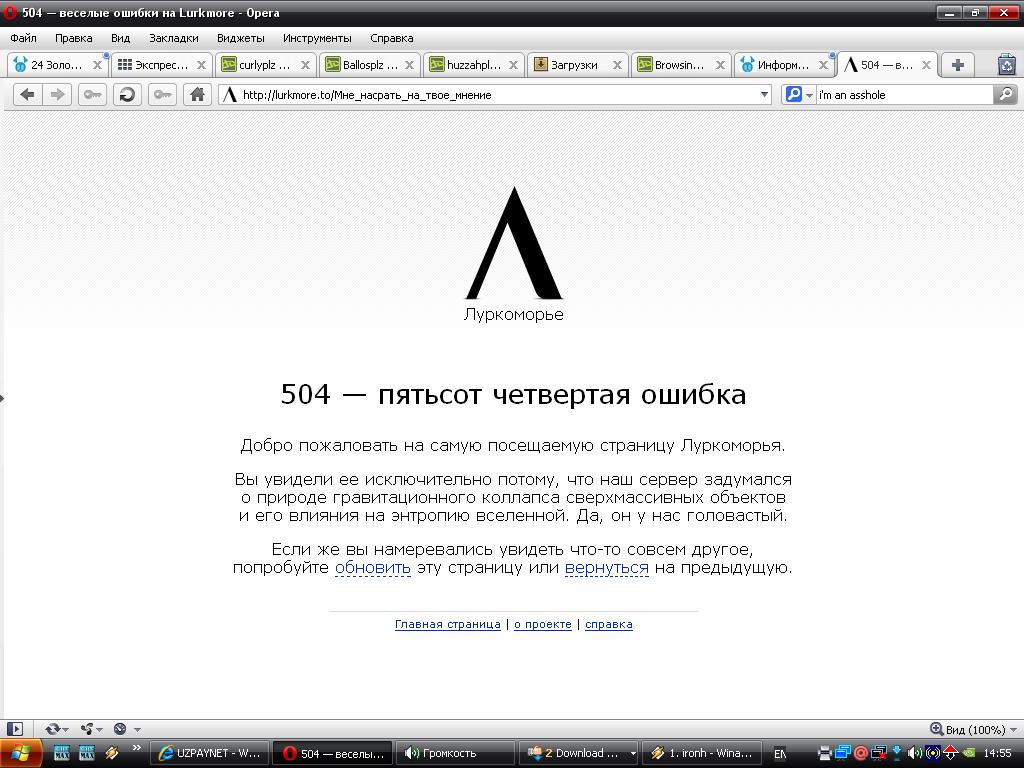Screen dimensions: 1024x768
Task: Click the Opera Turbo status bar icon
Action: click(x=120, y=729)
